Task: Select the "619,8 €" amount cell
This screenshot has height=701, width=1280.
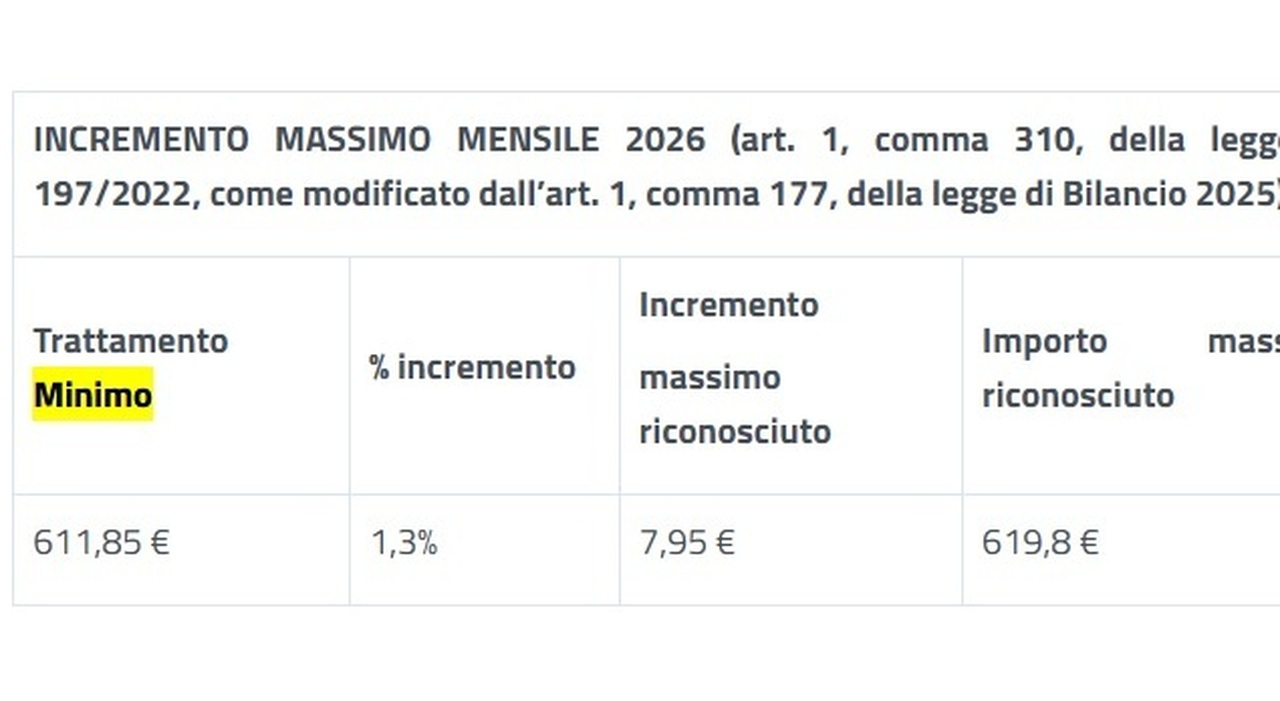Action: (1040, 543)
